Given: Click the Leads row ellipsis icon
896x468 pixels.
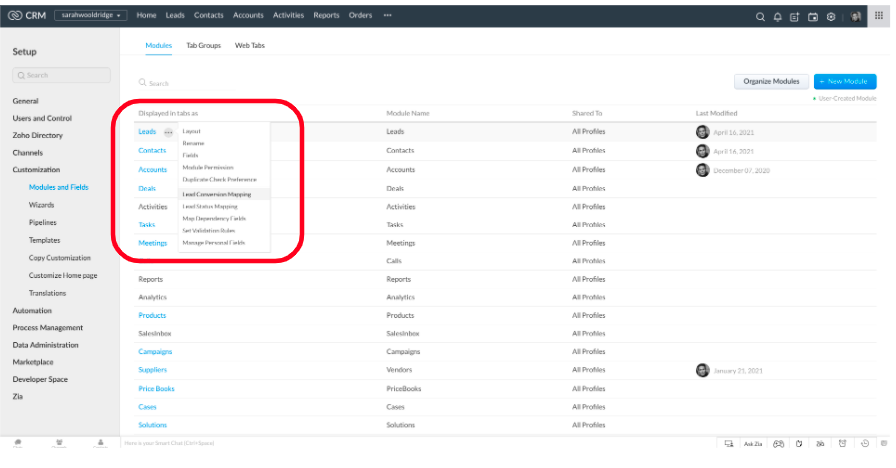Looking at the screenshot, I should [x=168, y=132].
